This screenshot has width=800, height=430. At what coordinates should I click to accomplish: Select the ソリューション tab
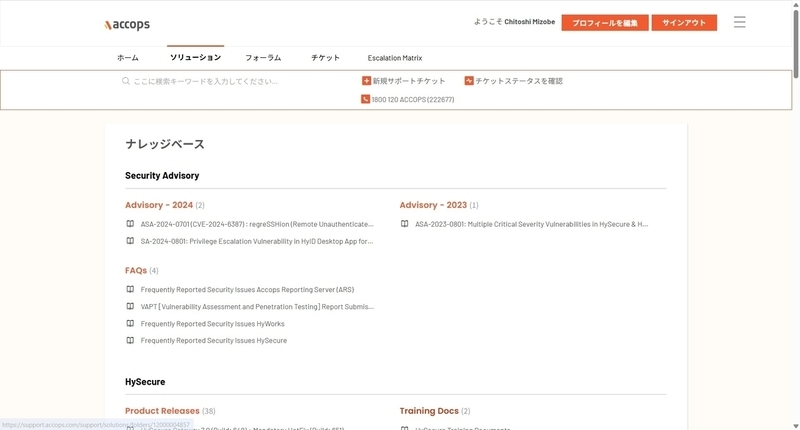[x=195, y=58]
